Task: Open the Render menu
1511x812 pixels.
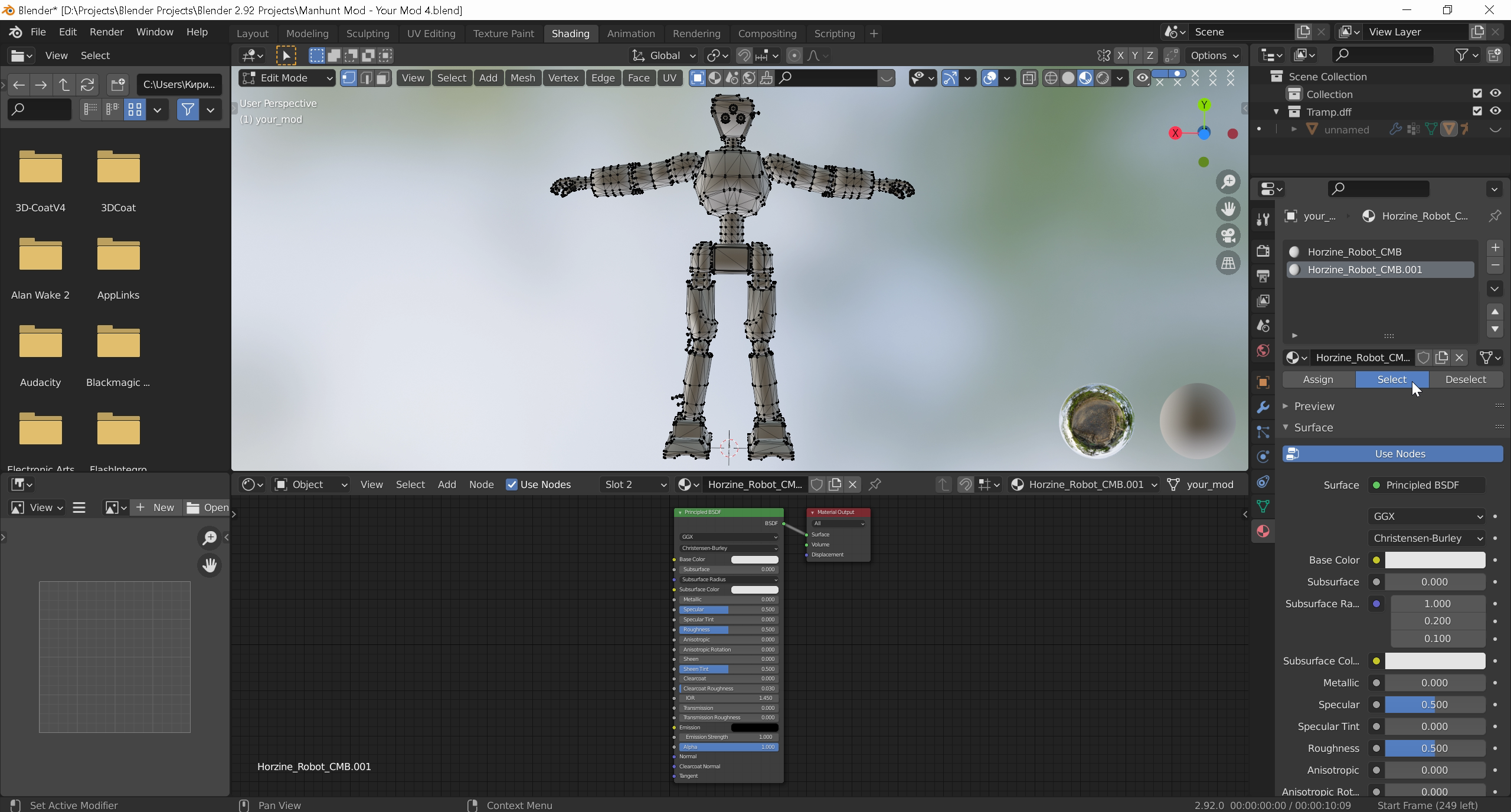Action: coord(106,32)
